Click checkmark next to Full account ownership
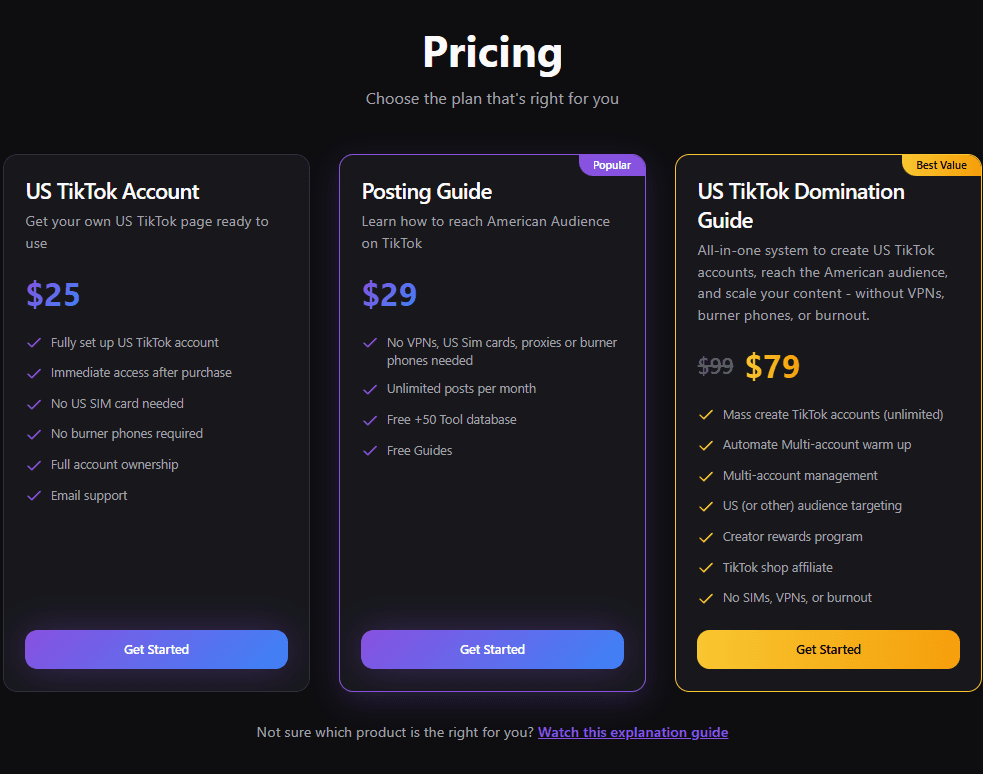Viewport: 983px width, 774px height. [34, 465]
